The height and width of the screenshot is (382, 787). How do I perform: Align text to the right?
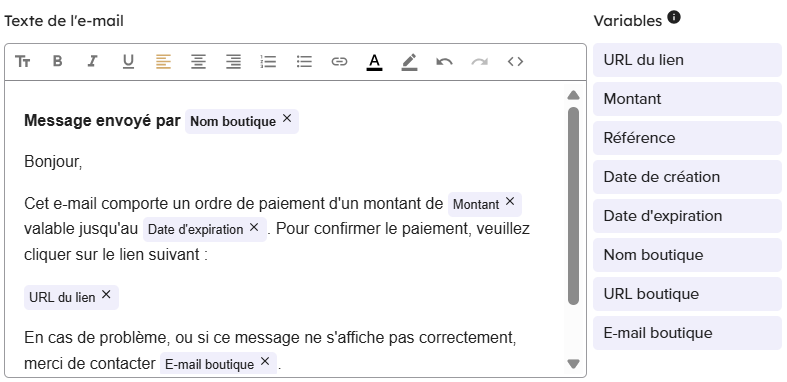click(x=233, y=62)
